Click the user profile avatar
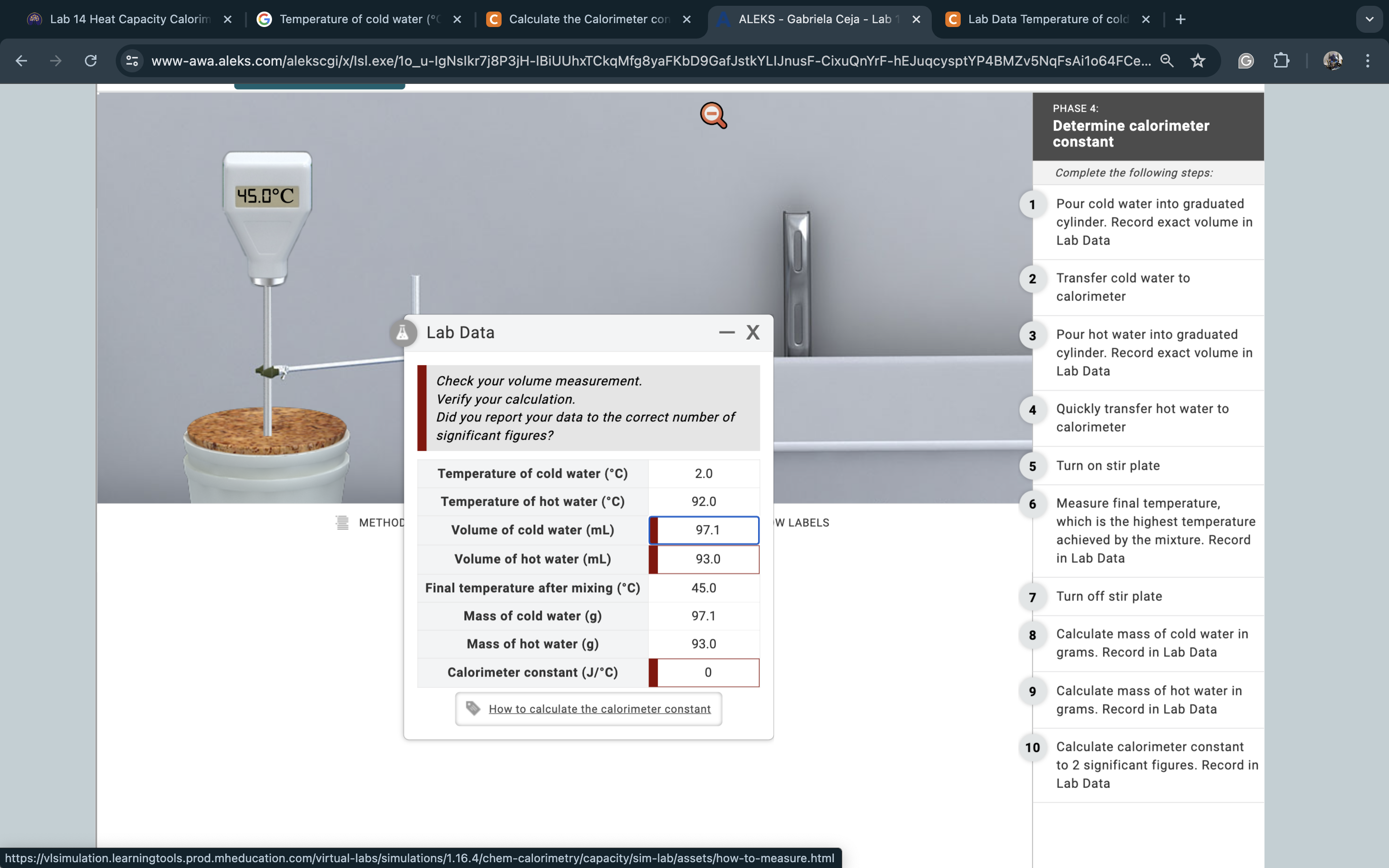 click(1332, 61)
